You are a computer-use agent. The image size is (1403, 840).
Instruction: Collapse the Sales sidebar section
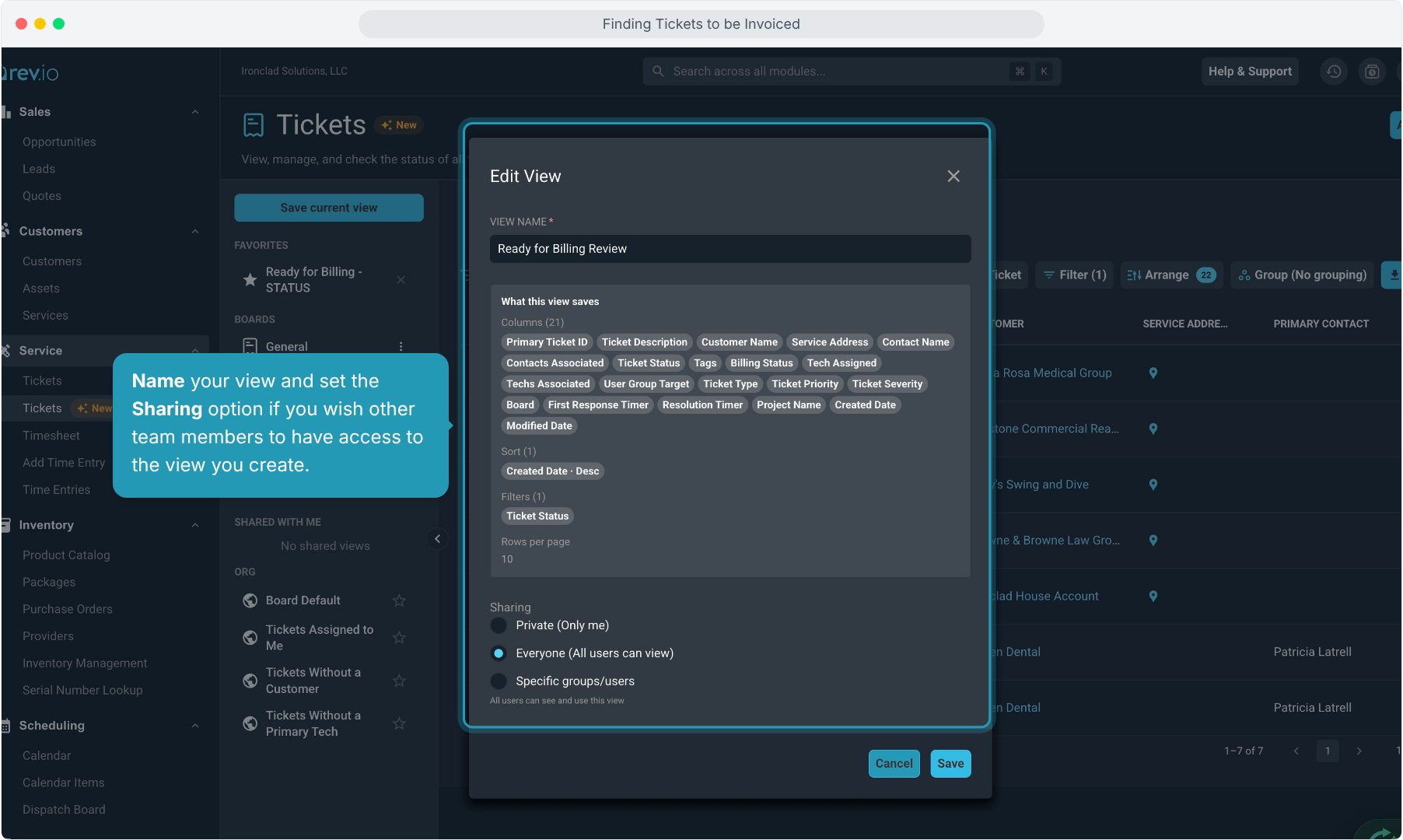tap(195, 112)
